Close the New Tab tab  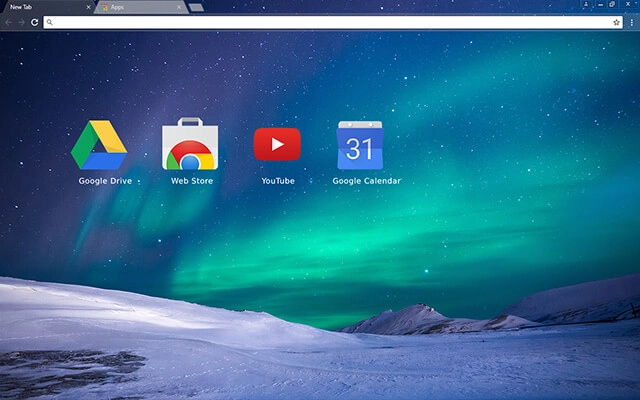(x=89, y=7)
